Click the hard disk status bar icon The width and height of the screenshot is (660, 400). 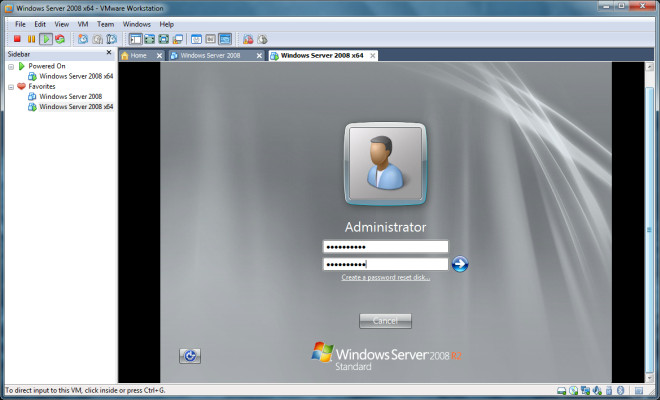(x=562, y=391)
